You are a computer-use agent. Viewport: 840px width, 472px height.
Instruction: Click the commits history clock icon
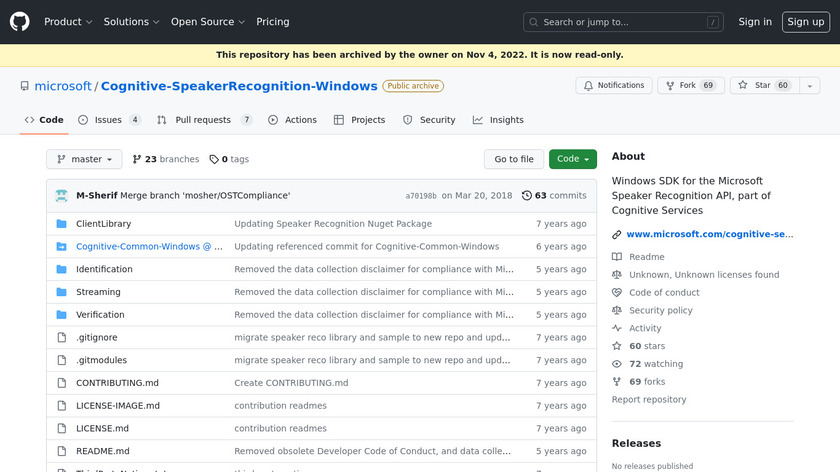pos(527,196)
